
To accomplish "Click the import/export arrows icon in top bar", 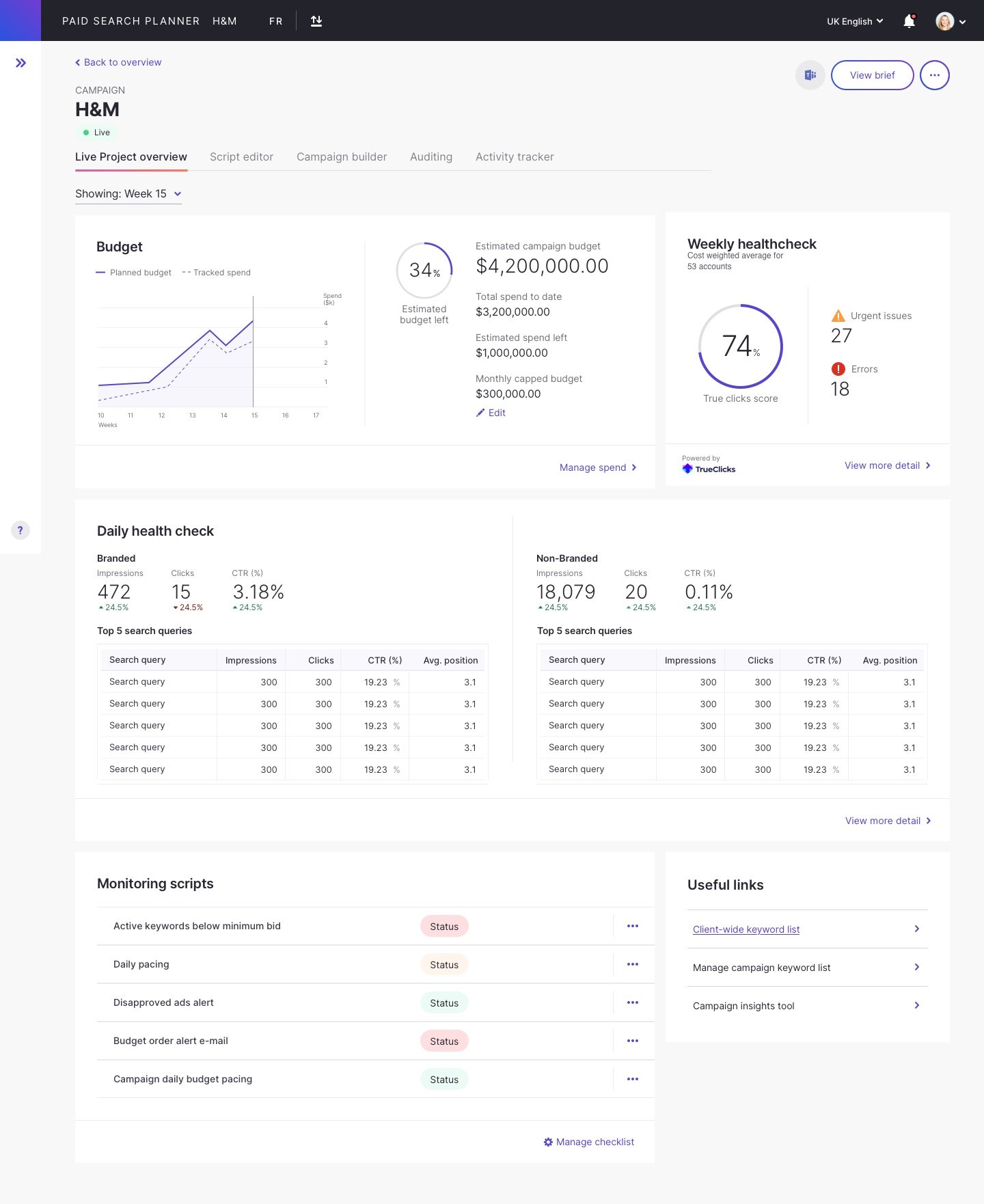I will 316,20.
